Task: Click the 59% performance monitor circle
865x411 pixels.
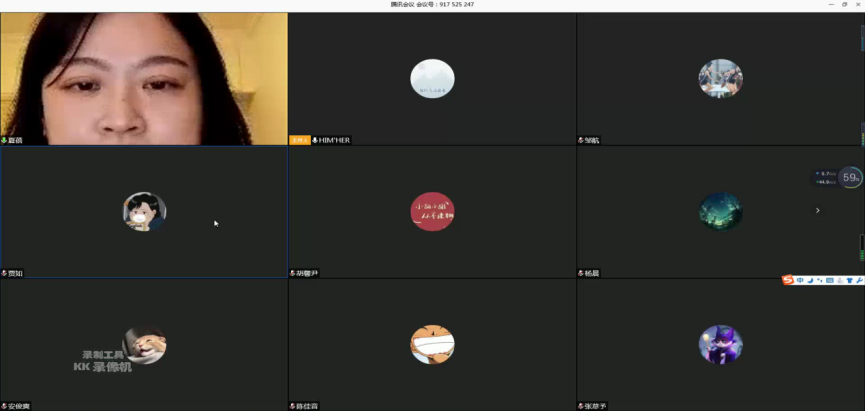Action: tap(851, 178)
